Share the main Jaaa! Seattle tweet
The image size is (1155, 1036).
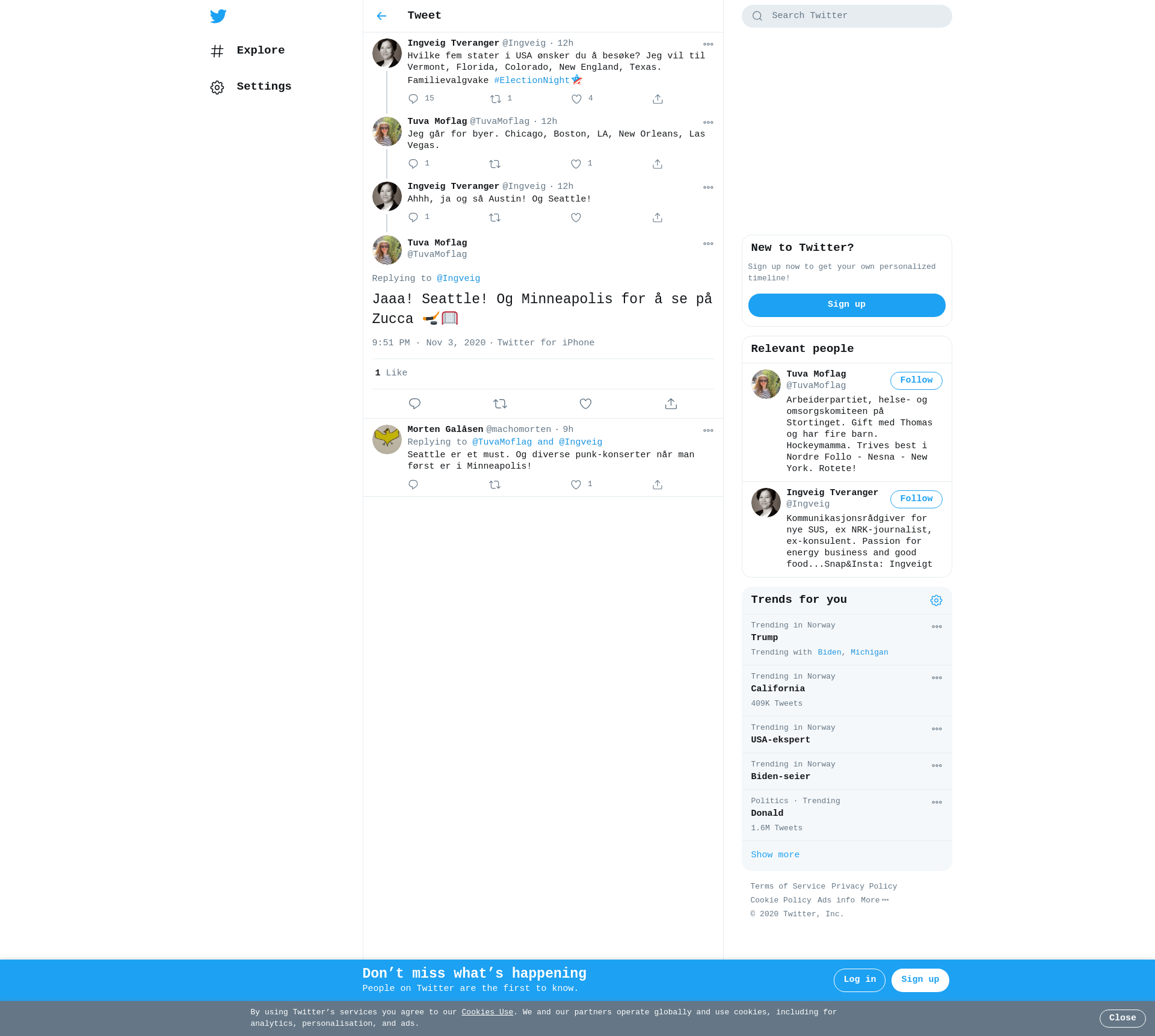[x=671, y=404]
